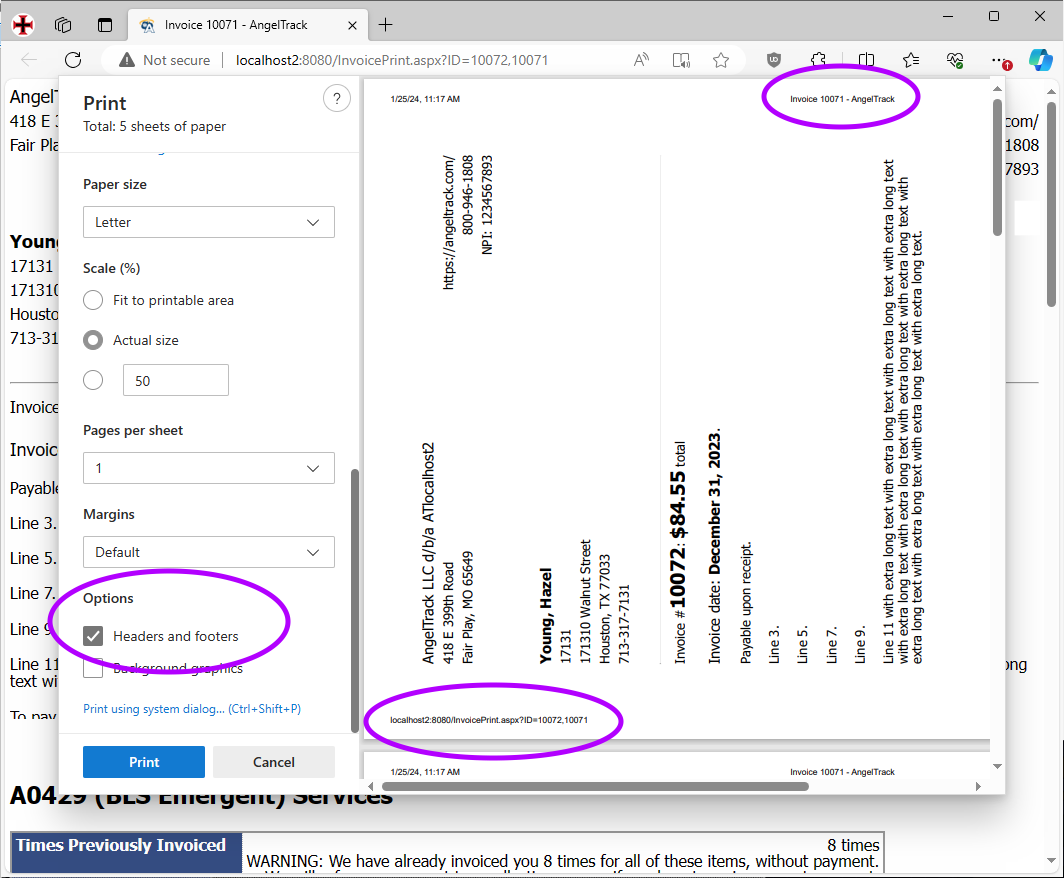The image size is (1064, 878).
Task: Switch to the Invoice 10071 tab
Action: tap(240, 25)
